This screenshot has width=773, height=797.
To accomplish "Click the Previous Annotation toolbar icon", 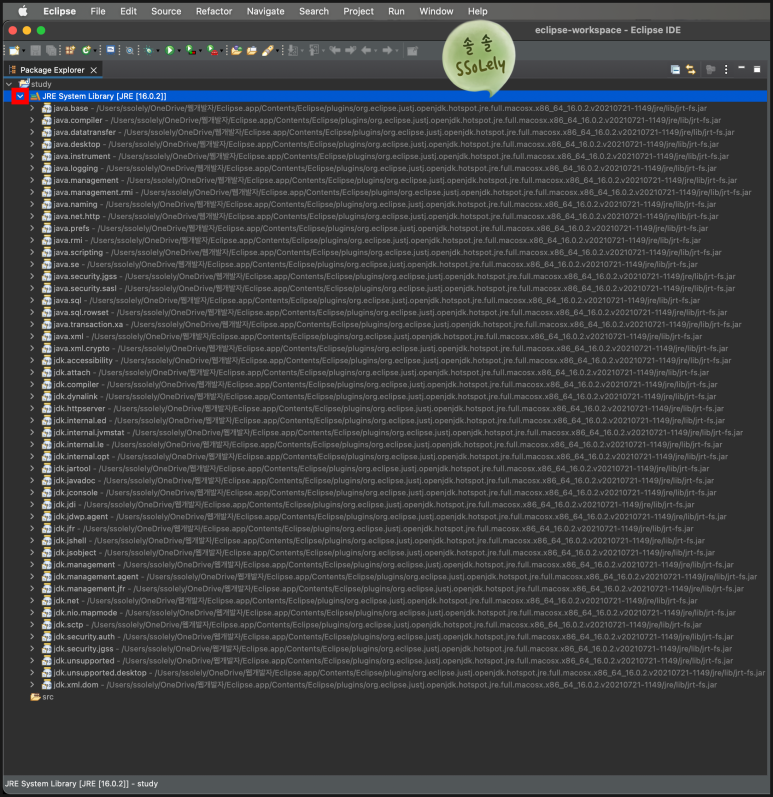I will tap(314, 50).
